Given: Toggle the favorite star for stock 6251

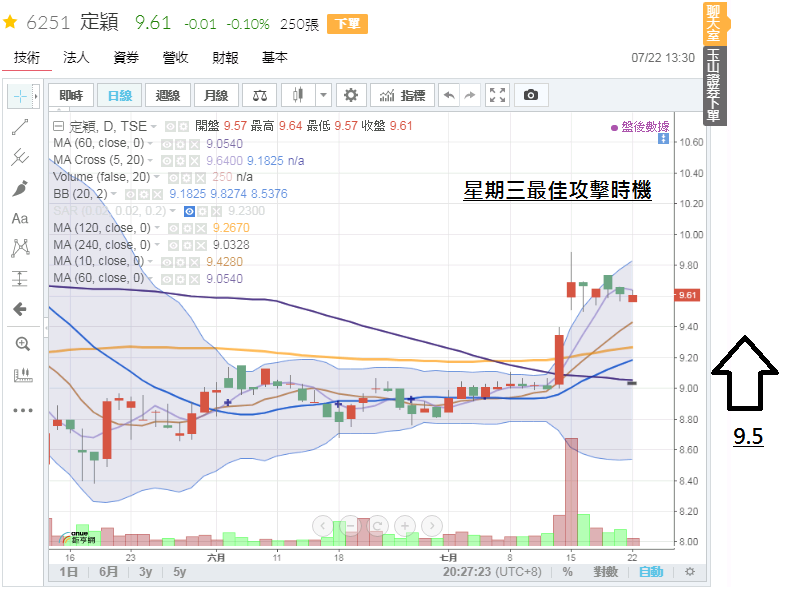Looking at the screenshot, I should [10, 23].
